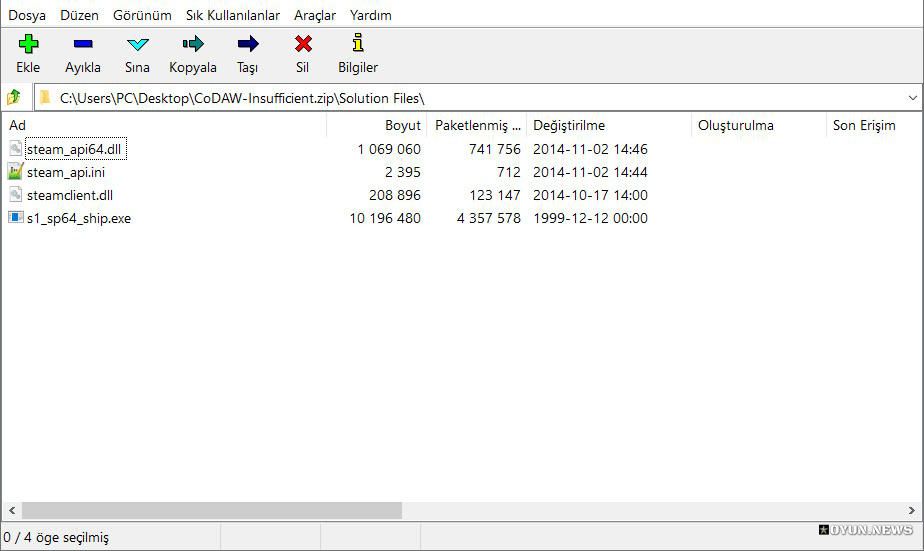Go up one folder level via arrow icon
This screenshot has width=924, height=551.
(x=14, y=97)
